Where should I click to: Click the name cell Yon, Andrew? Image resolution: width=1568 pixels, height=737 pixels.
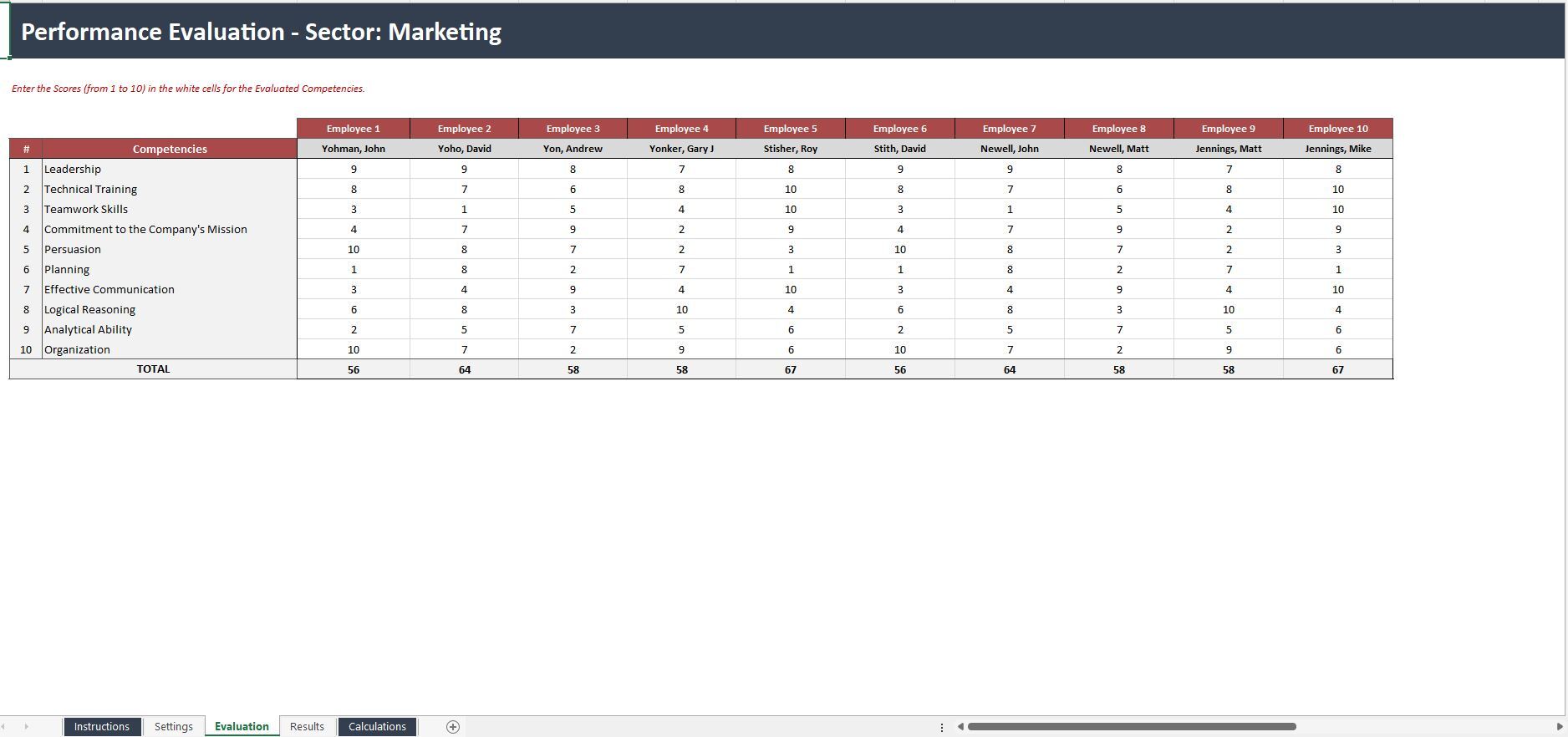click(x=573, y=149)
